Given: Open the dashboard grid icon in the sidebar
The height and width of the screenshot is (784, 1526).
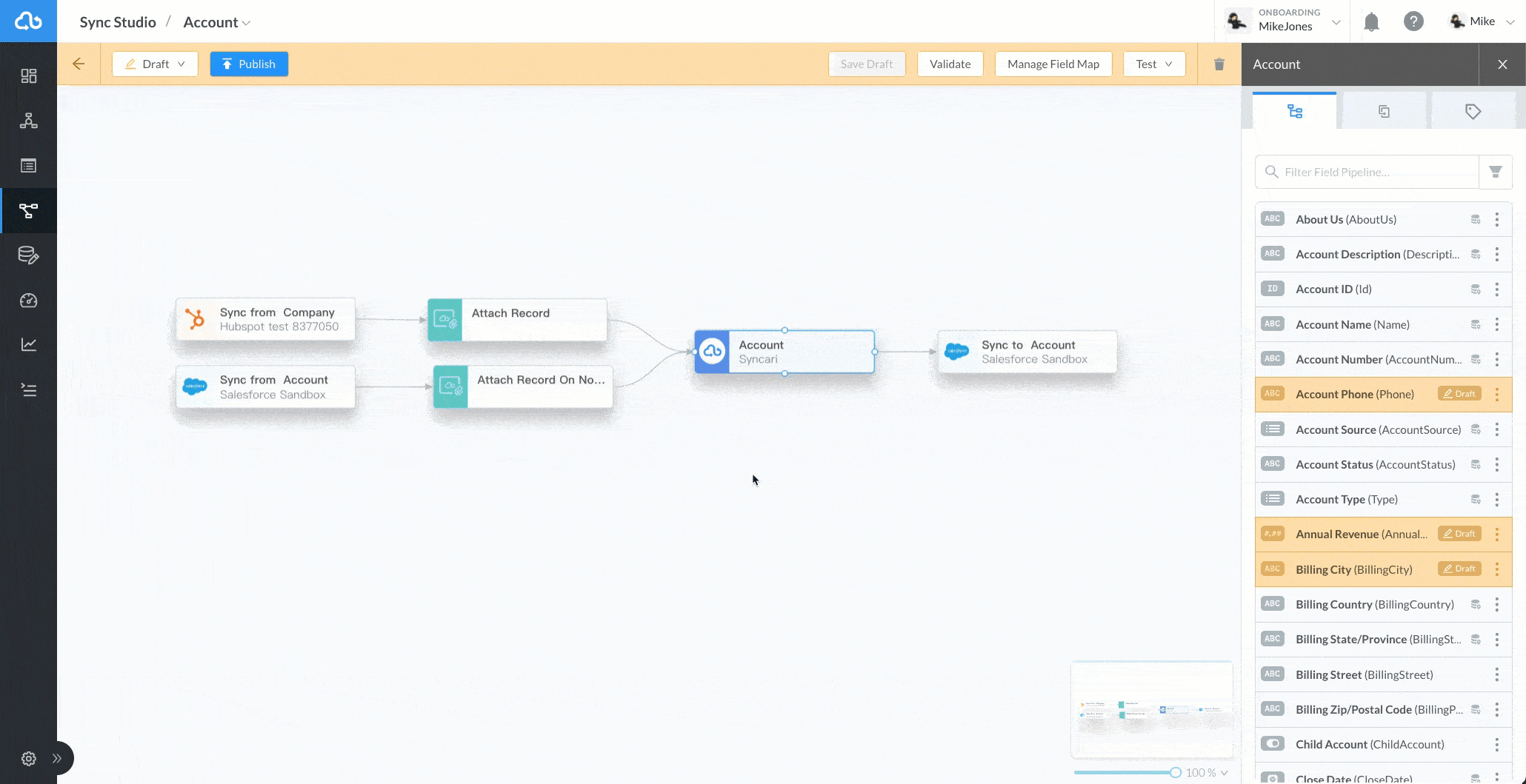Looking at the screenshot, I should point(29,76).
